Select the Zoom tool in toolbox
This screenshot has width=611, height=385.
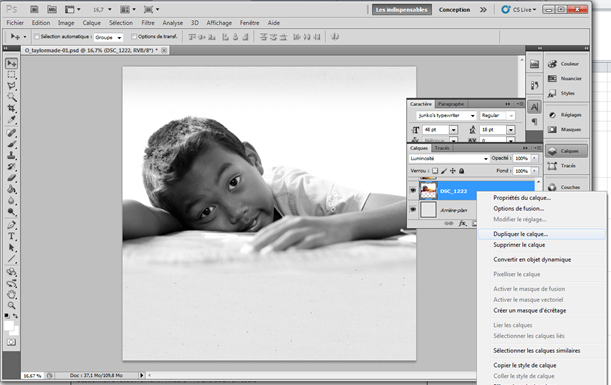(11, 306)
